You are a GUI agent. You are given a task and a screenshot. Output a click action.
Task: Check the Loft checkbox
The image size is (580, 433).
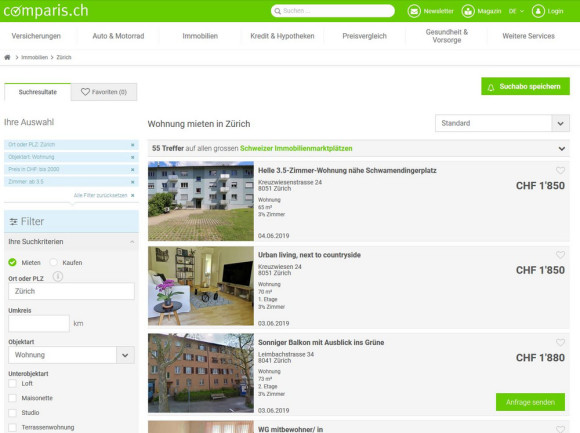pyautogui.click(x=12, y=383)
